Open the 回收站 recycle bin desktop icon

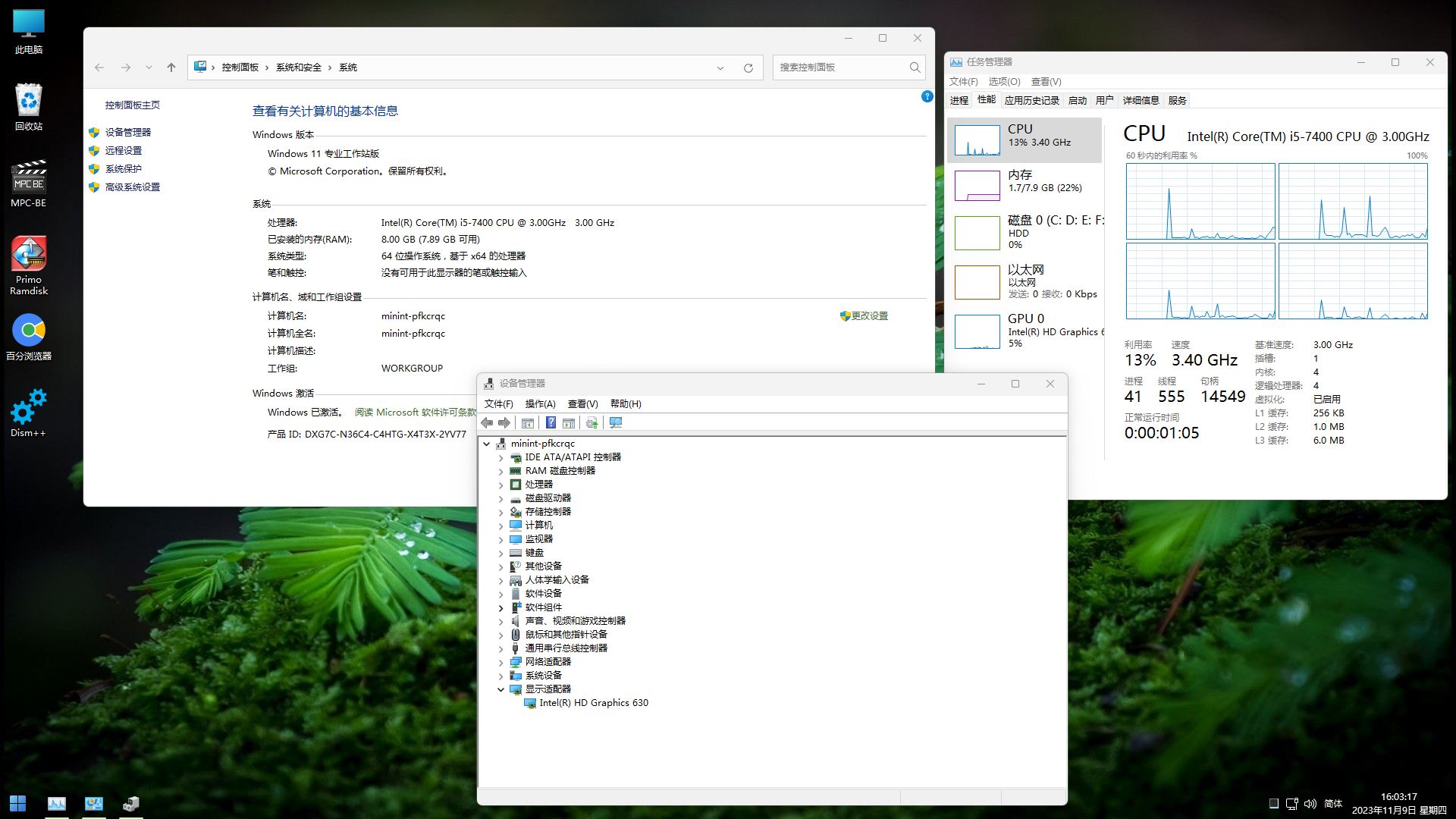point(29,107)
